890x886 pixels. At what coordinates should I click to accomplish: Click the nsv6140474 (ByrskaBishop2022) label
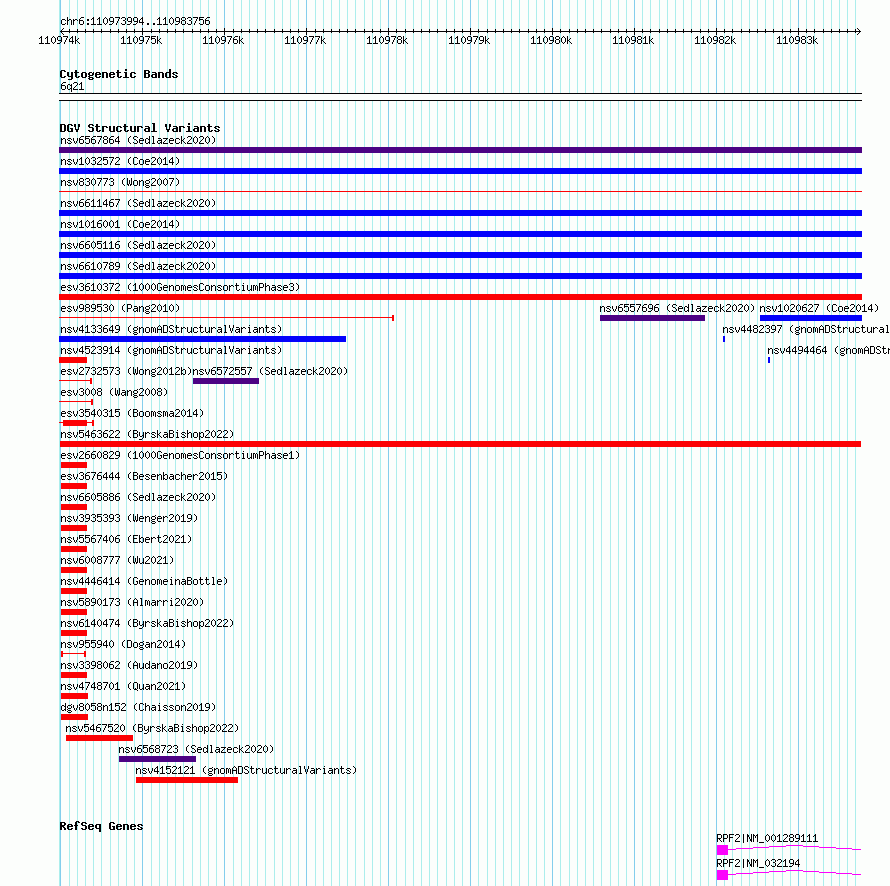[x=147, y=623]
